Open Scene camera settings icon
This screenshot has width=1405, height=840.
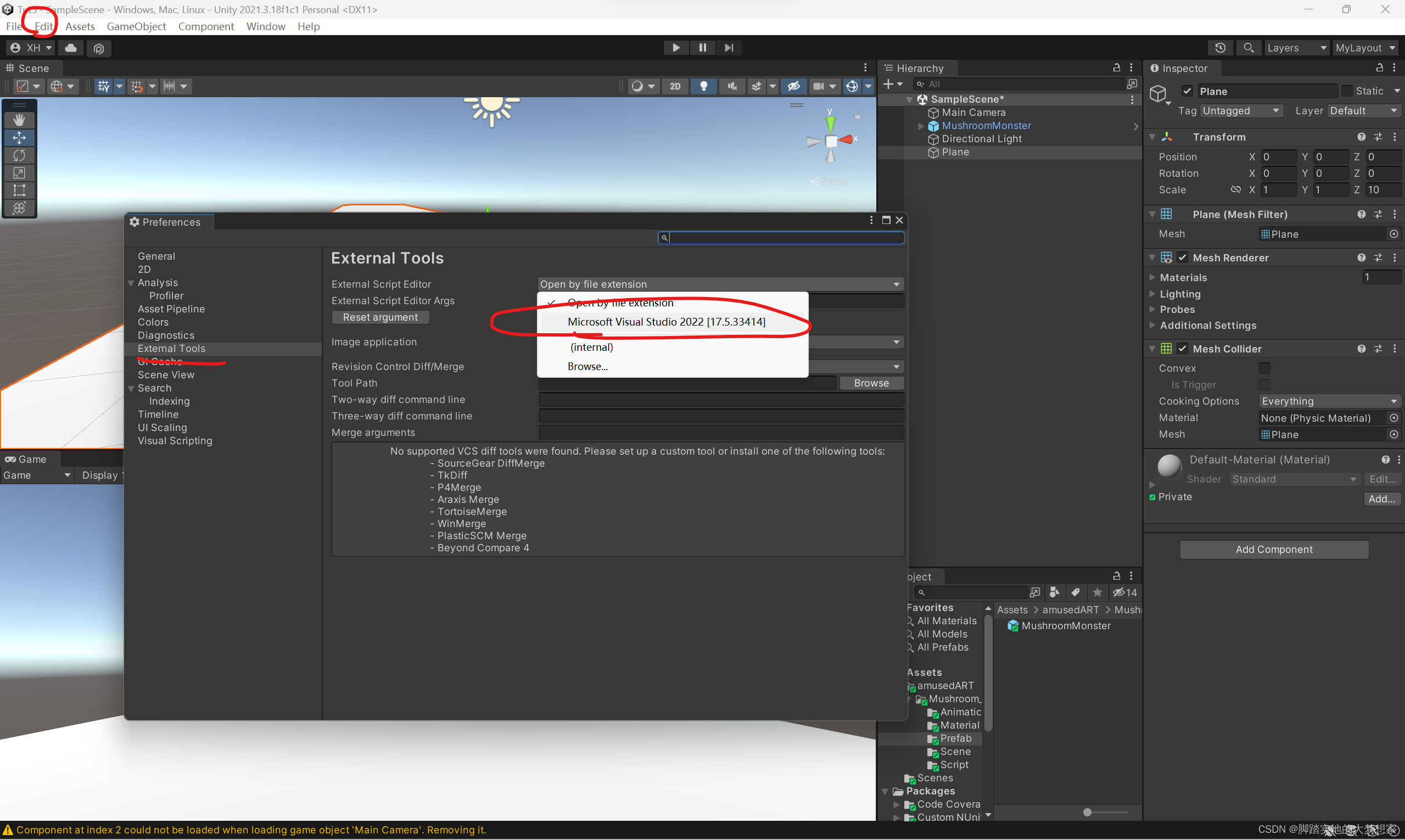(x=819, y=86)
